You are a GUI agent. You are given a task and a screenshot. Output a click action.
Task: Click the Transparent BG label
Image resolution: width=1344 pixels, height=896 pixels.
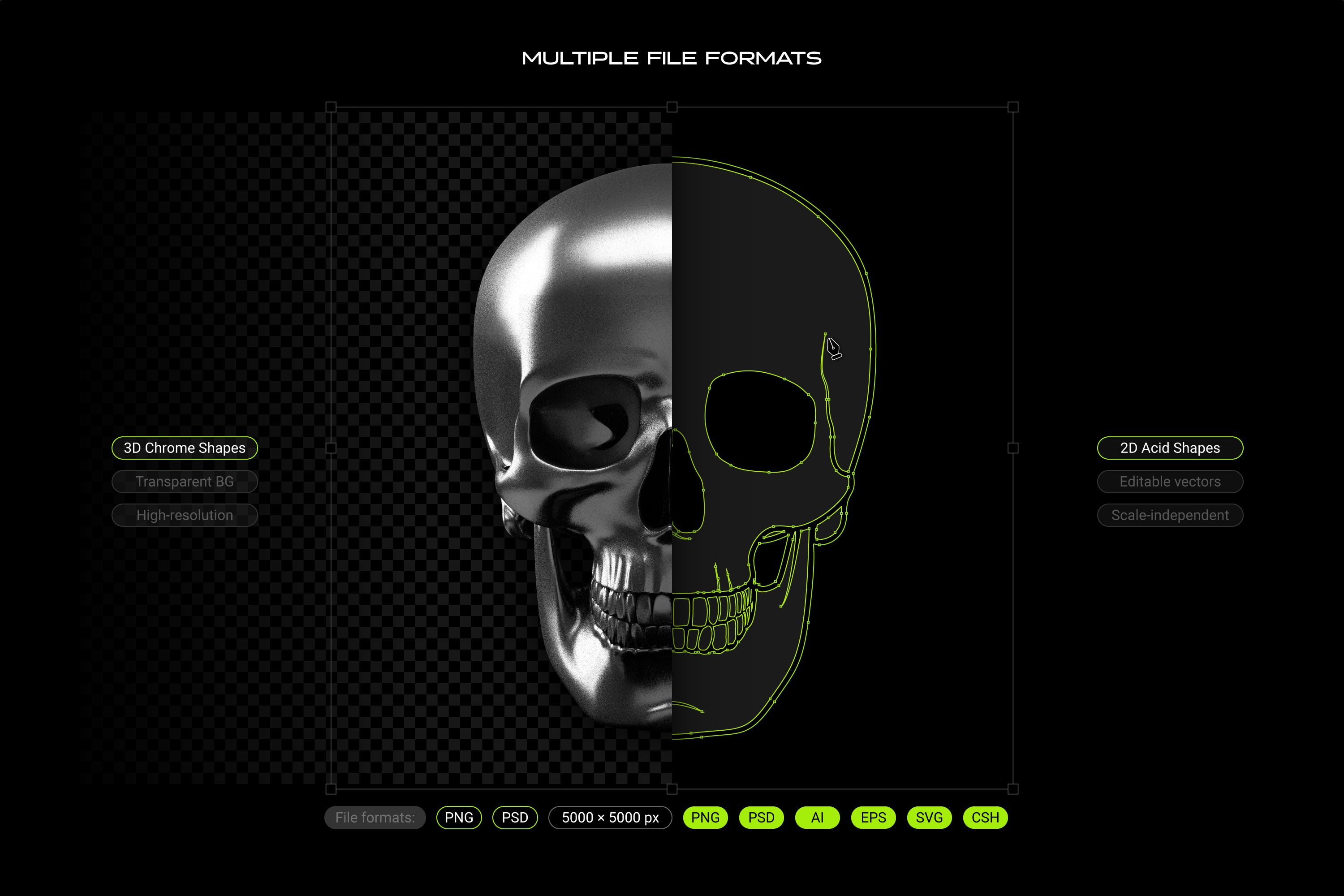tap(185, 482)
